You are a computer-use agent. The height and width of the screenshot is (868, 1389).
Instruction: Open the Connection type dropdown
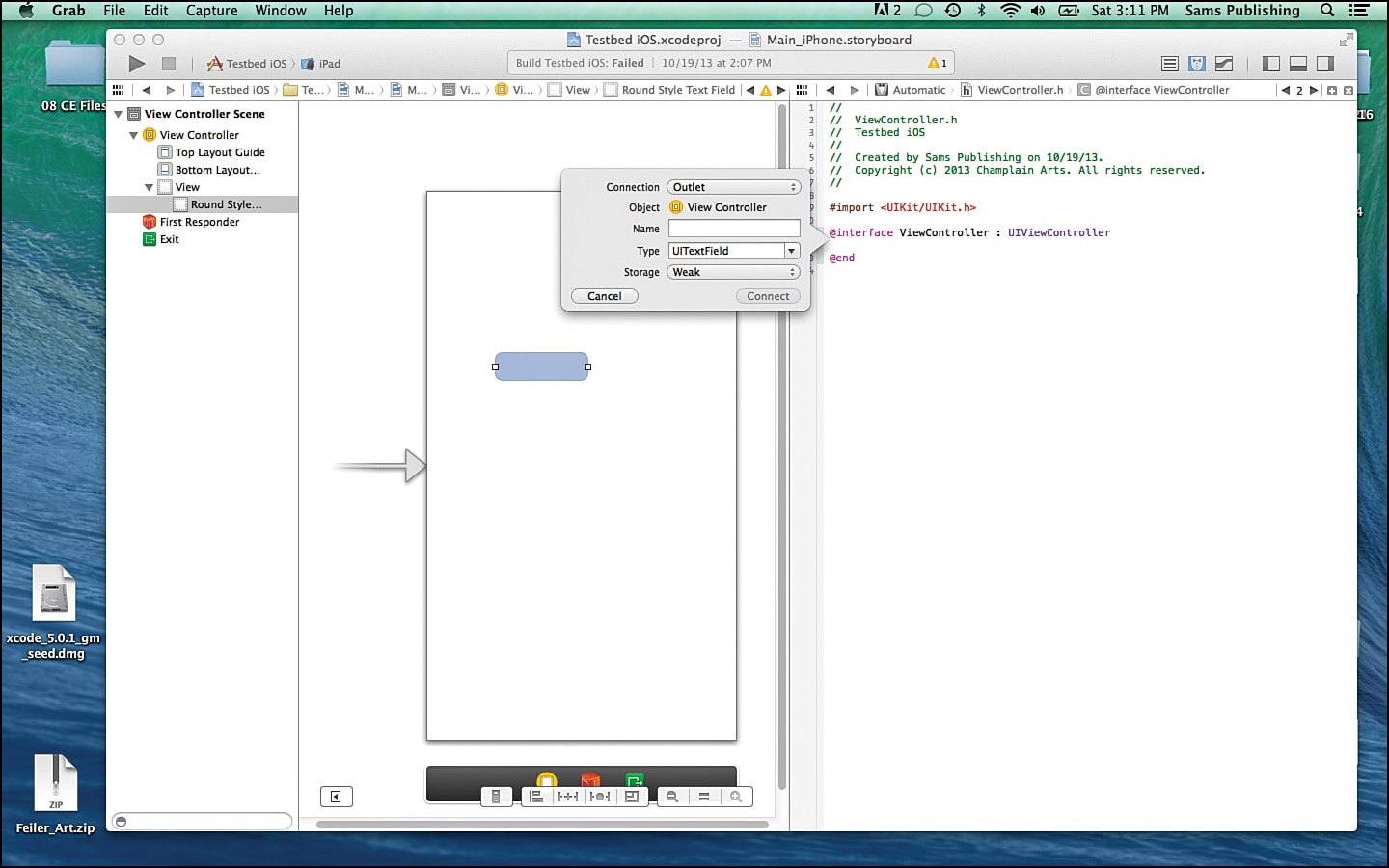[x=734, y=187]
